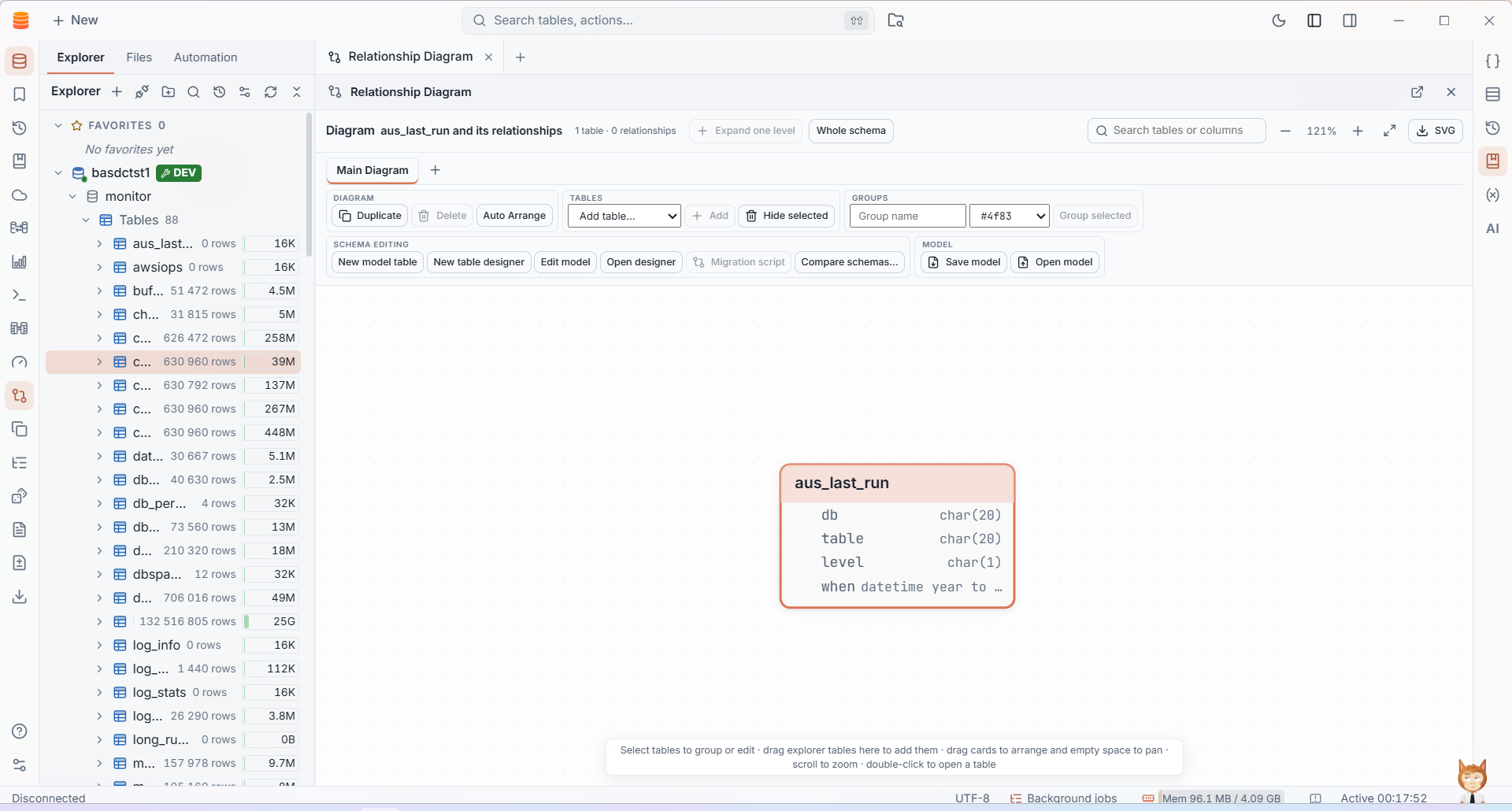
Task: Open the search folder icon near search bar
Action: pos(895,20)
